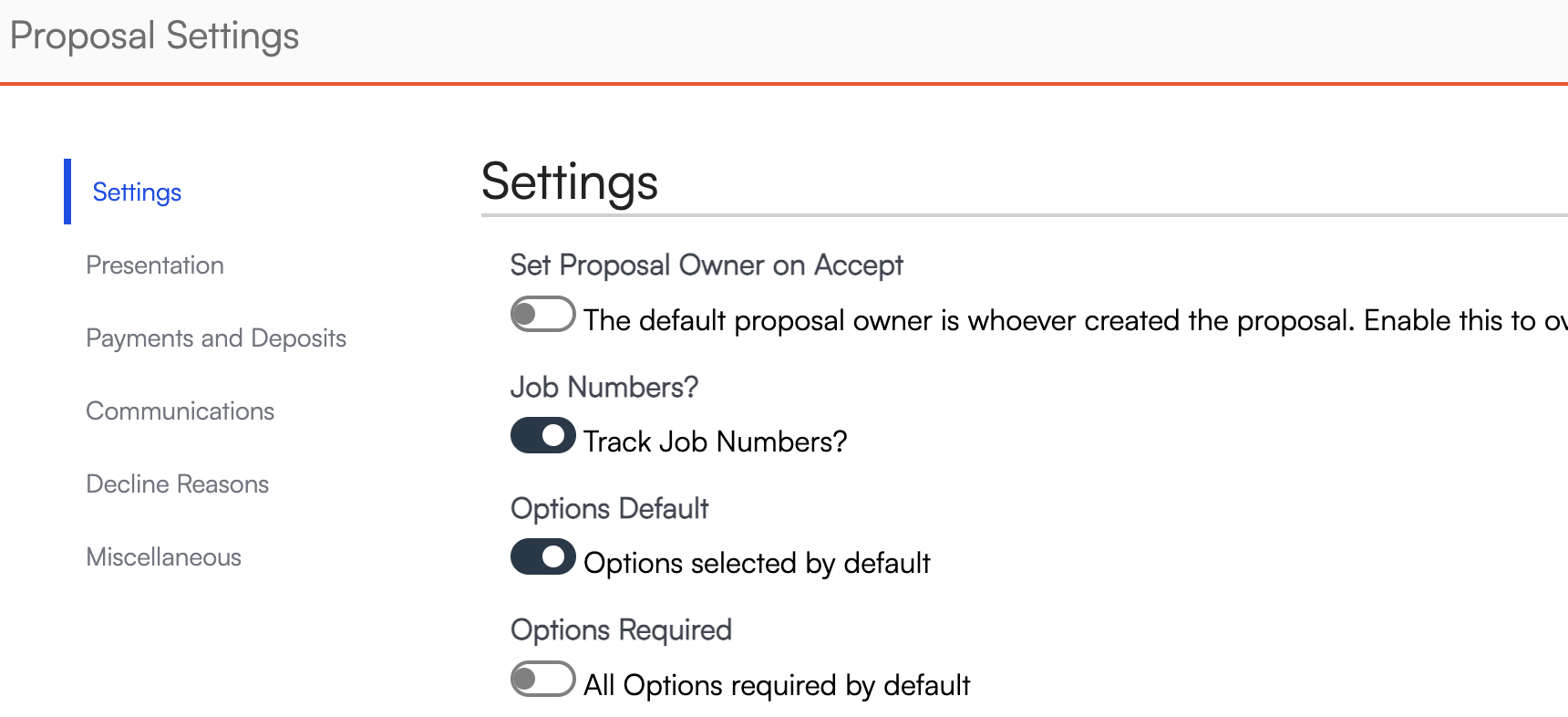Click the 'Options selected by default' label

coord(757,564)
